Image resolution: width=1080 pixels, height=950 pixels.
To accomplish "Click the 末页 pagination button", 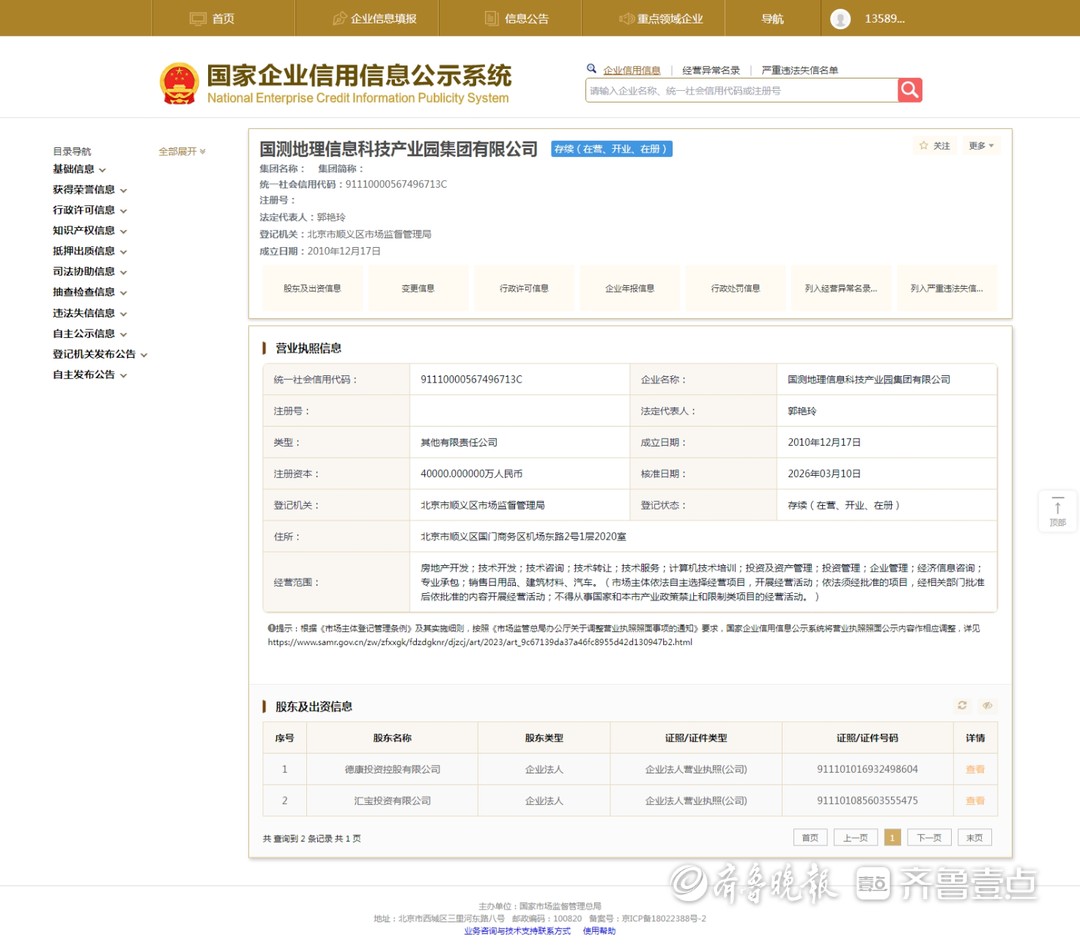I will tap(975, 837).
